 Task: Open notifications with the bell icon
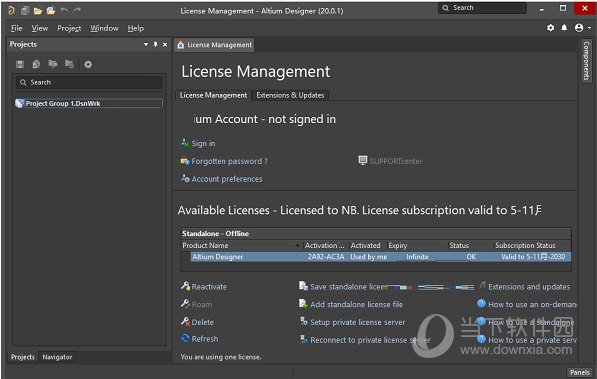[x=564, y=27]
